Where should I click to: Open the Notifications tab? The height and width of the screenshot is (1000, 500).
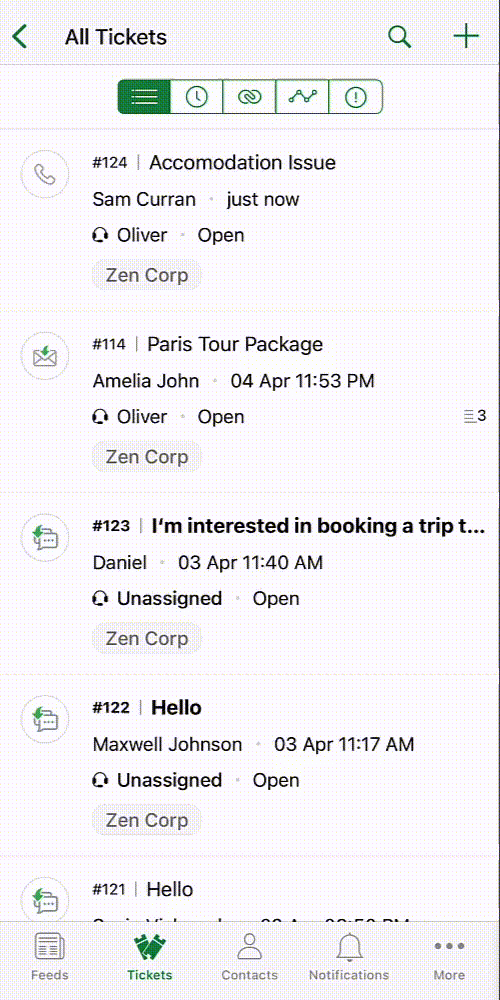(349, 958)
